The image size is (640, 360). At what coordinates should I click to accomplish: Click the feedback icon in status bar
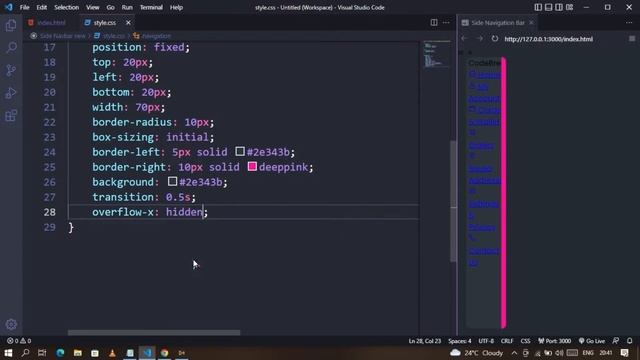(x=616, y=341)
